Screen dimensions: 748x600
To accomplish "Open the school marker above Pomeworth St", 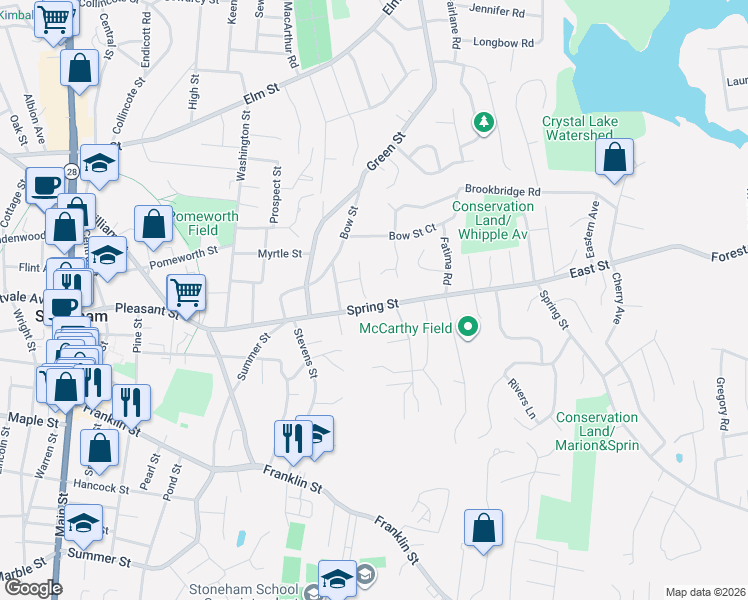I will [x=107, y=259].
